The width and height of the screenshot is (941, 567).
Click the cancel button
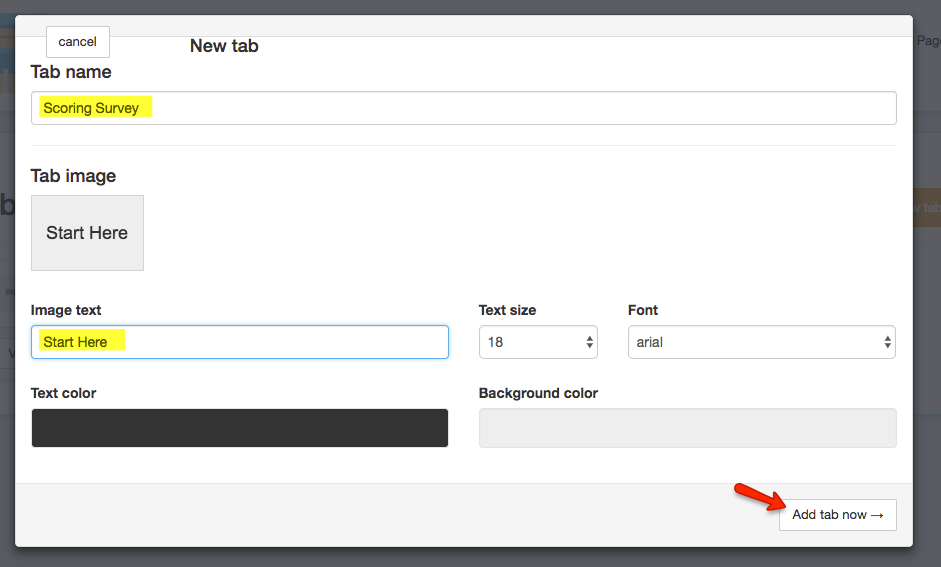[x=77, y=42]
